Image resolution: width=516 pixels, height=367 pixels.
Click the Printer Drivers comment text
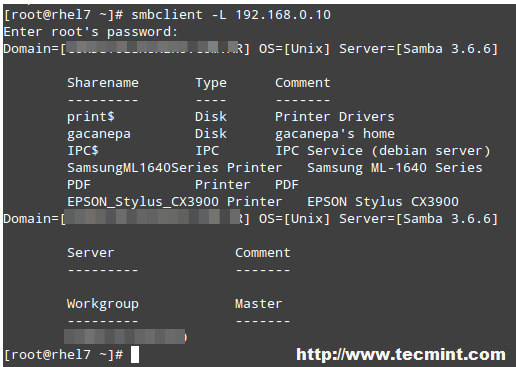click(x=335, y=117)
